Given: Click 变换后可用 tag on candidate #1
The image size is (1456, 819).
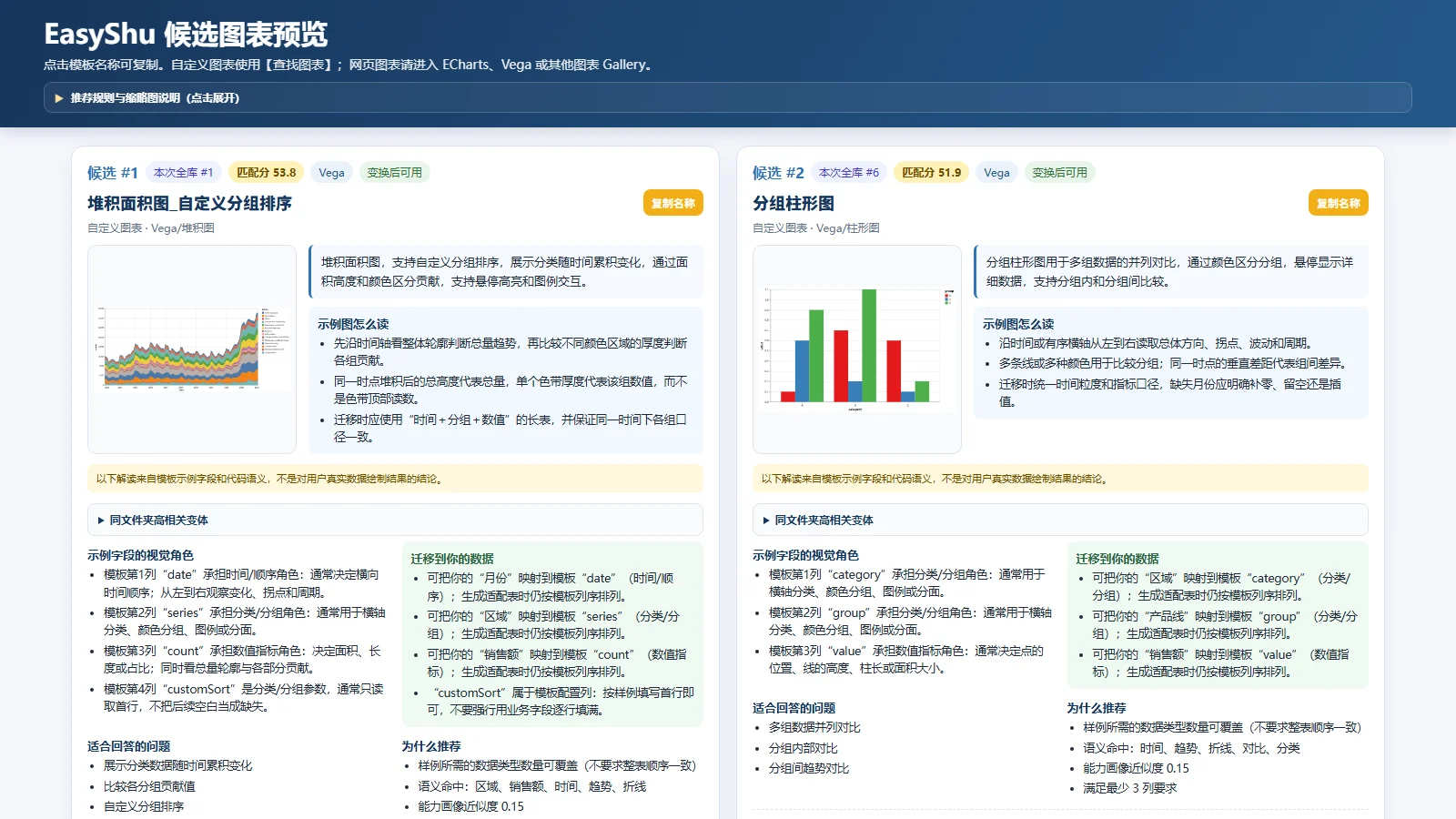Looking at the screenshot, I should pyautogui.click(x=394, y=172).
